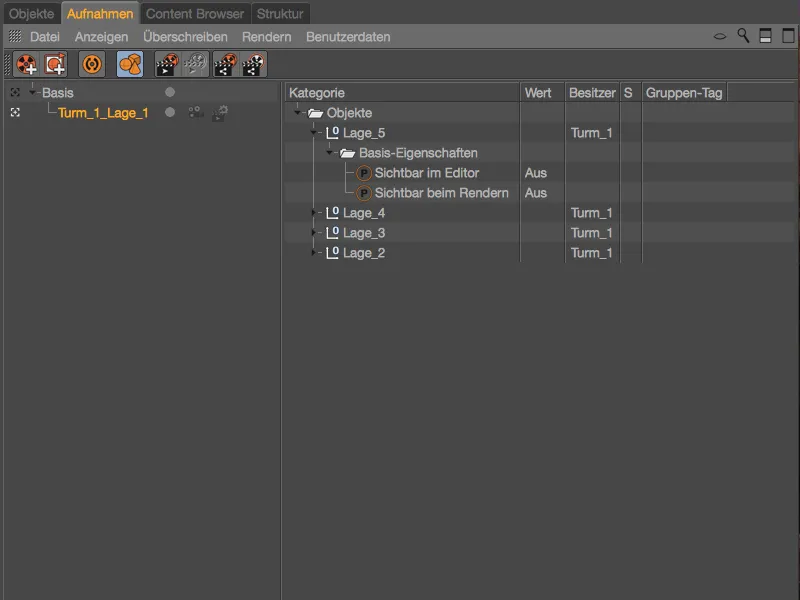Toggle the Auto Take orange ring icon
The width and height of the screenshot is (800, 600).
pyautogui.click(x=92, y=64)
